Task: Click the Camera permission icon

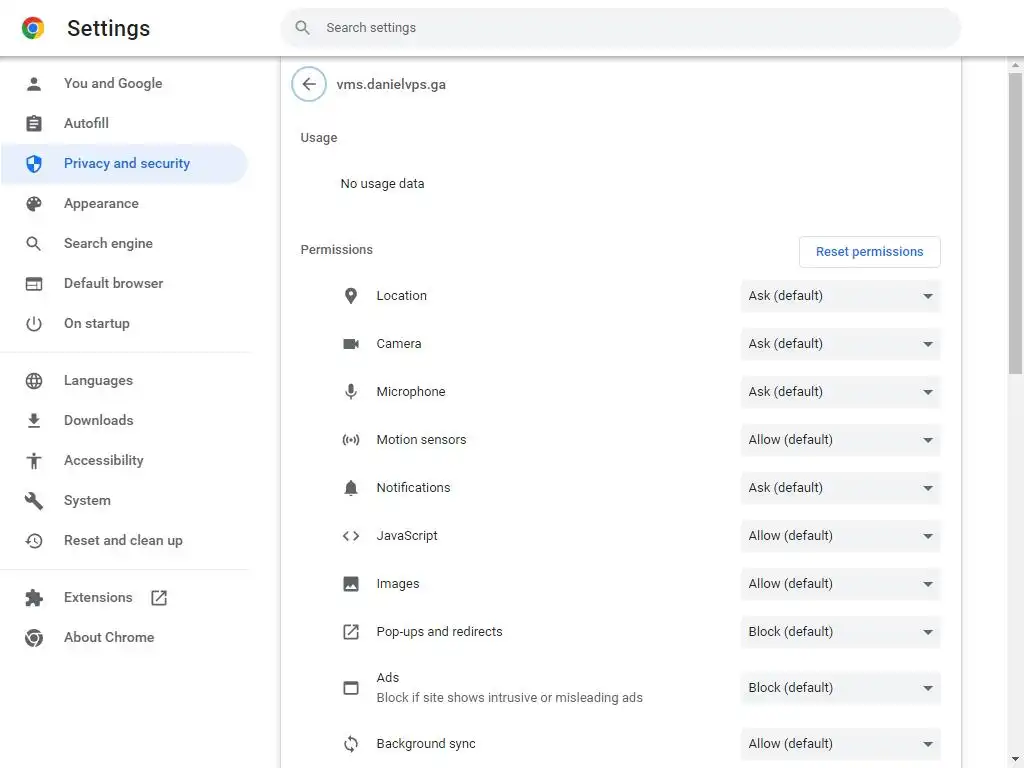Action: pos(351,344)
